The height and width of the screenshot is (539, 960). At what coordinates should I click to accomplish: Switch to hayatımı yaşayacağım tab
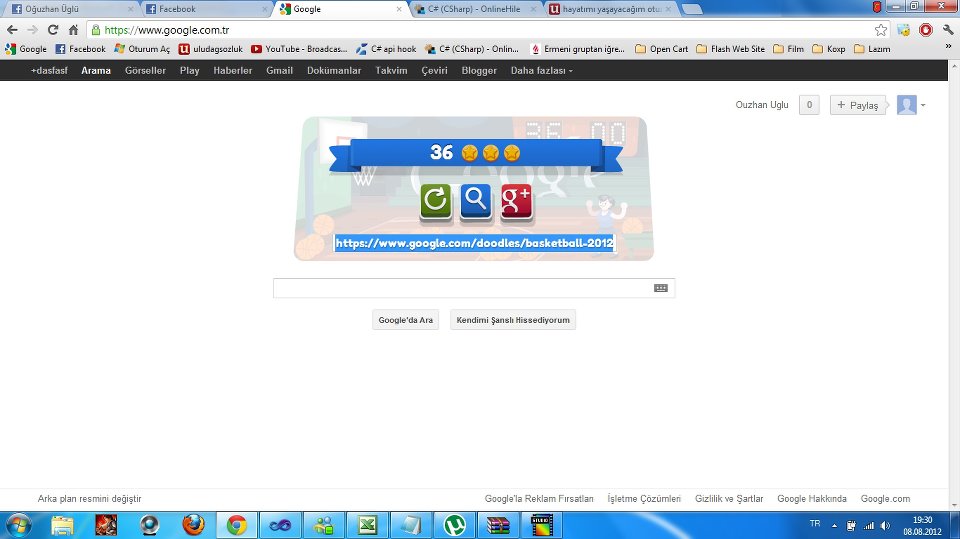pyautogui.click(x=609, y=9)
